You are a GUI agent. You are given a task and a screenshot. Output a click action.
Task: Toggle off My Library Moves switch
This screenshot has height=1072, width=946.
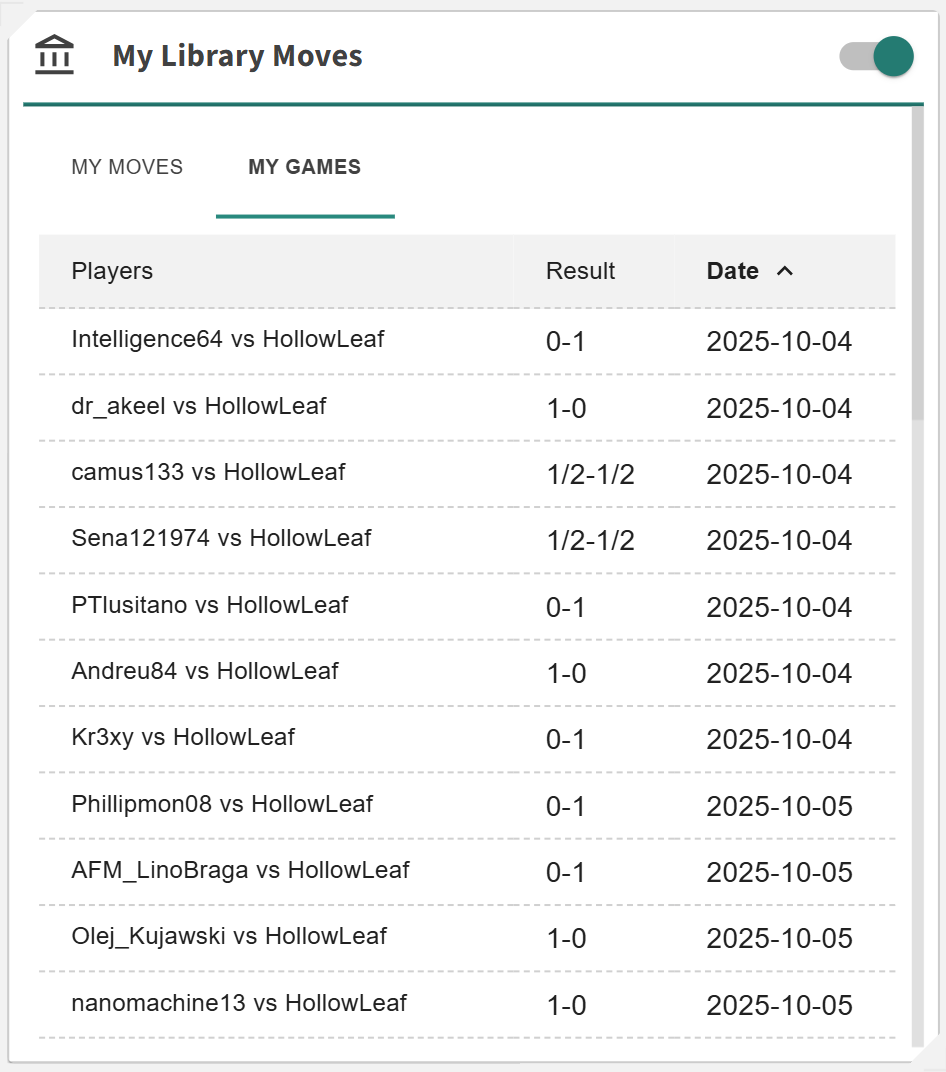[x=876, y=56]
